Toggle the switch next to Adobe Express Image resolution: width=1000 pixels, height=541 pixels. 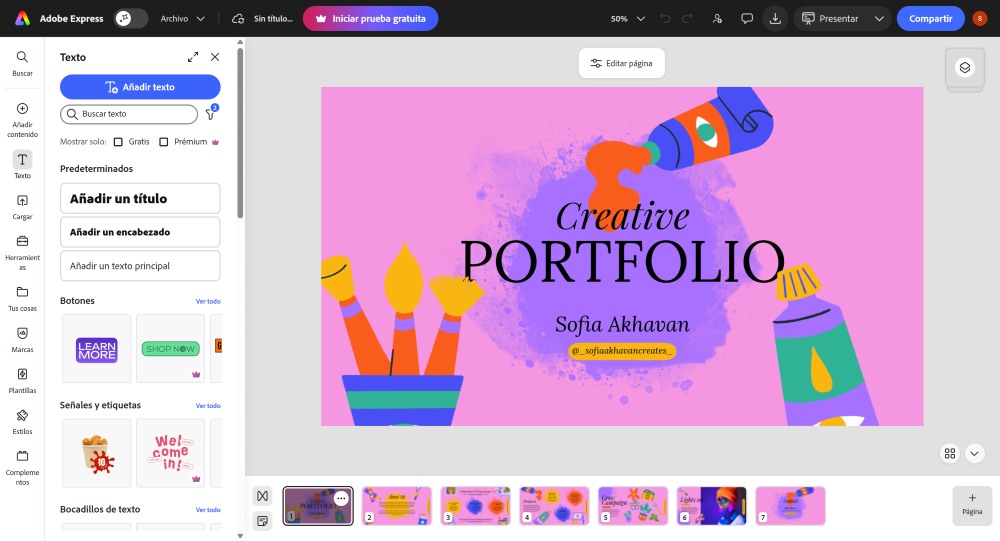[x=130, y=19]
